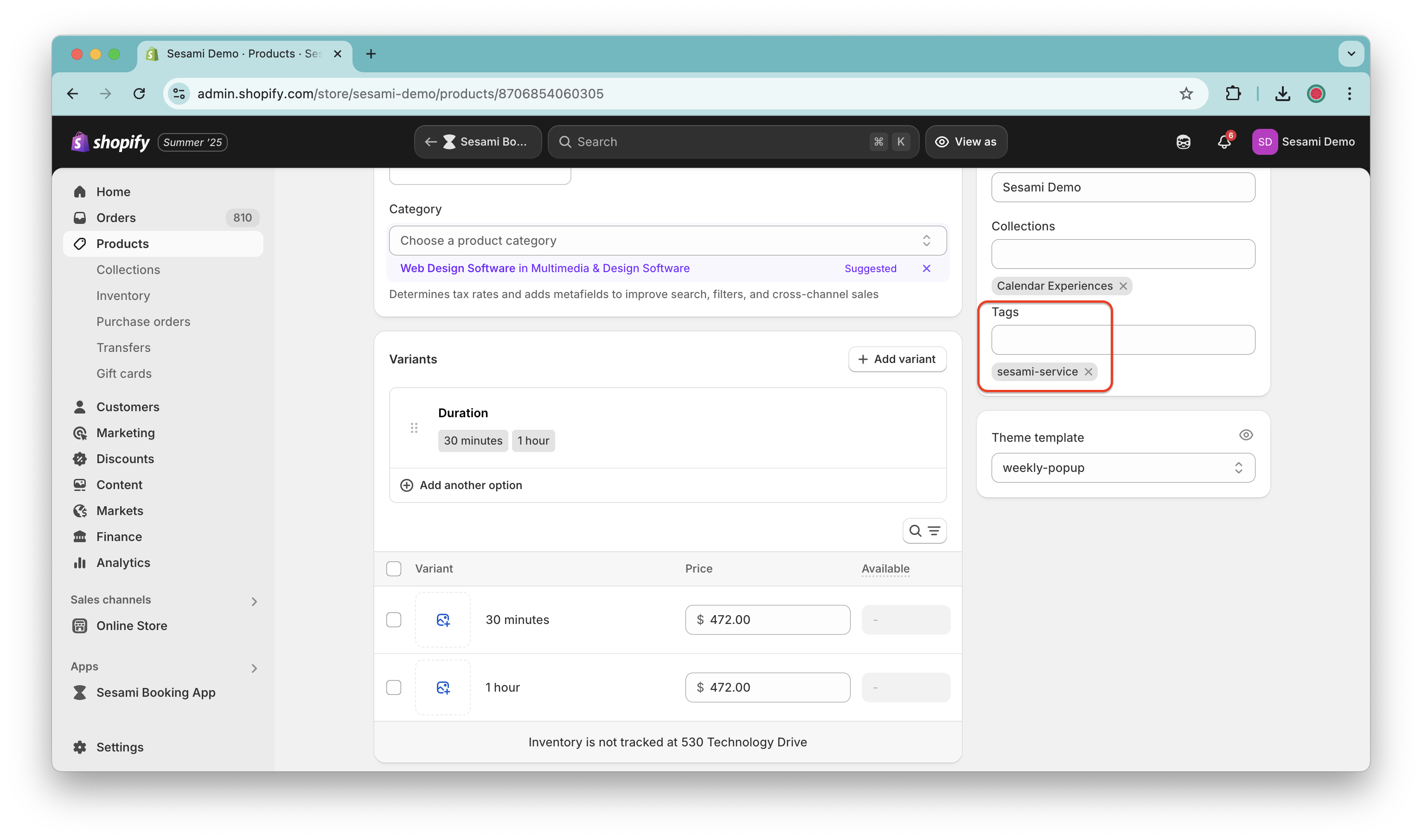Check the 30 minutes variant checkbox
The height and width of the screenshot is (840, 1422).
(x=394, y=620)
